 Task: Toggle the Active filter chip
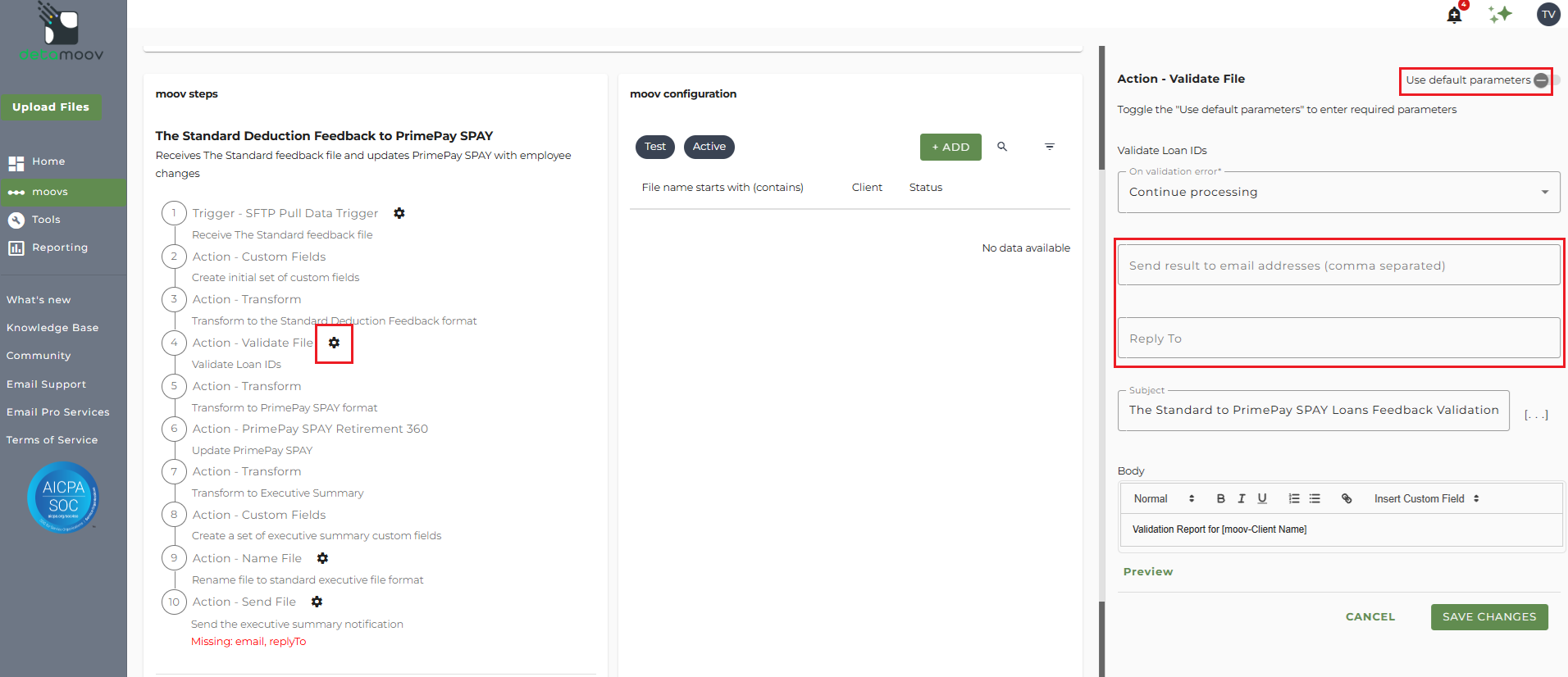(x=709, y=147)
